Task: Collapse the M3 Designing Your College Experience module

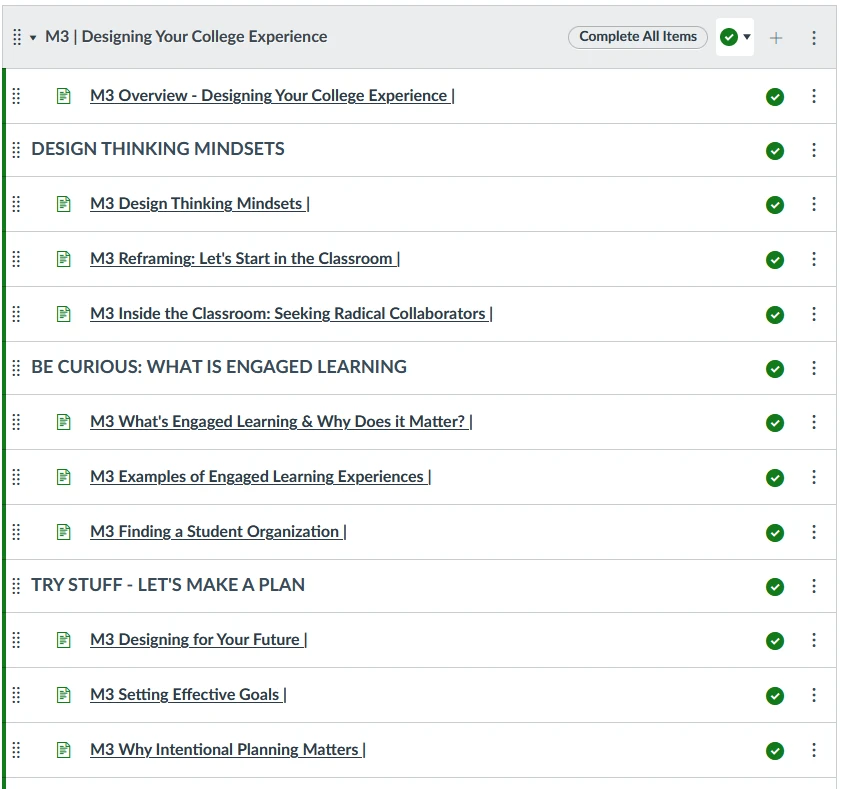Action: pos(33,38)
